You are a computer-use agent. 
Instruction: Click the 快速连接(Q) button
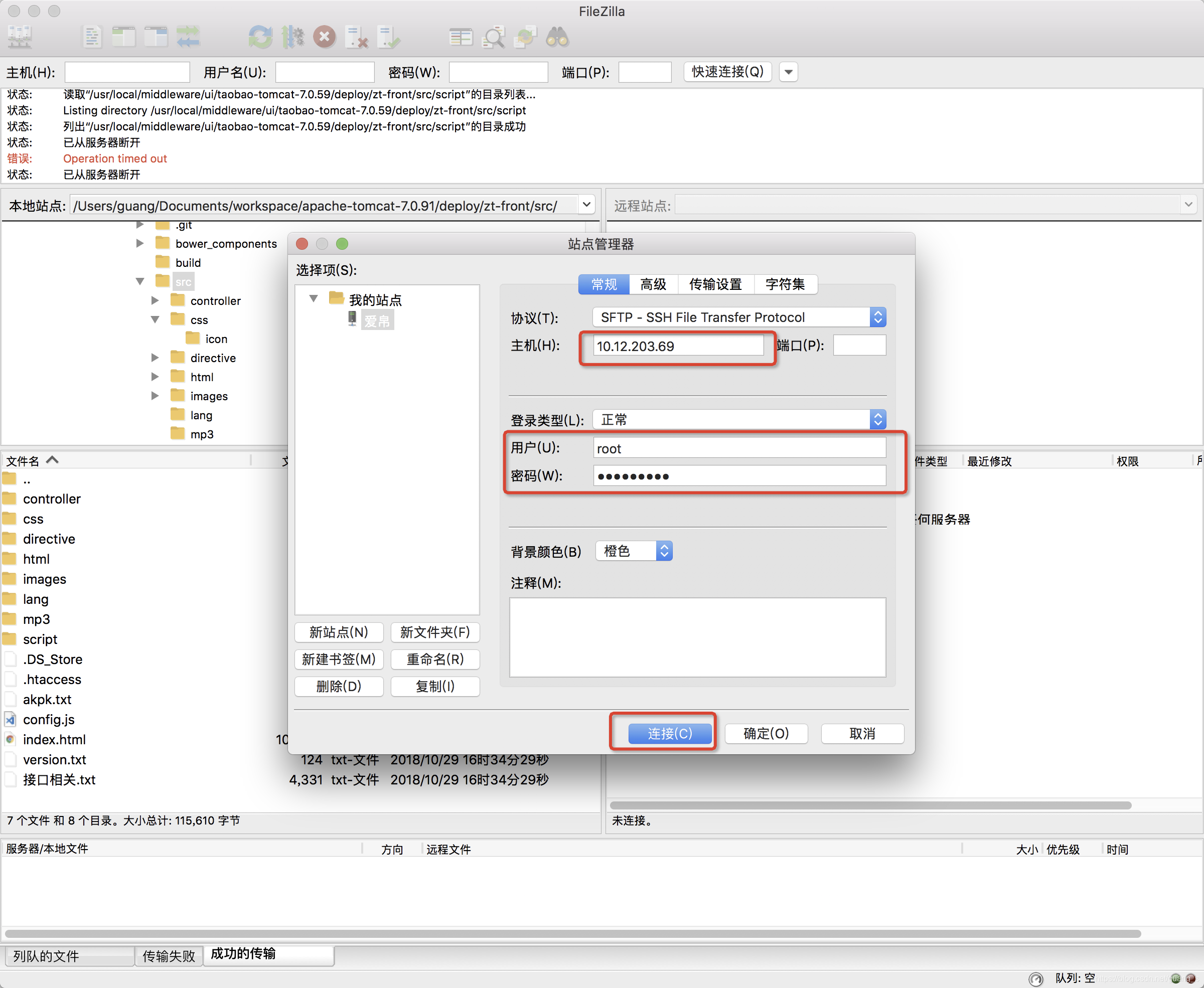click(727, 72)
